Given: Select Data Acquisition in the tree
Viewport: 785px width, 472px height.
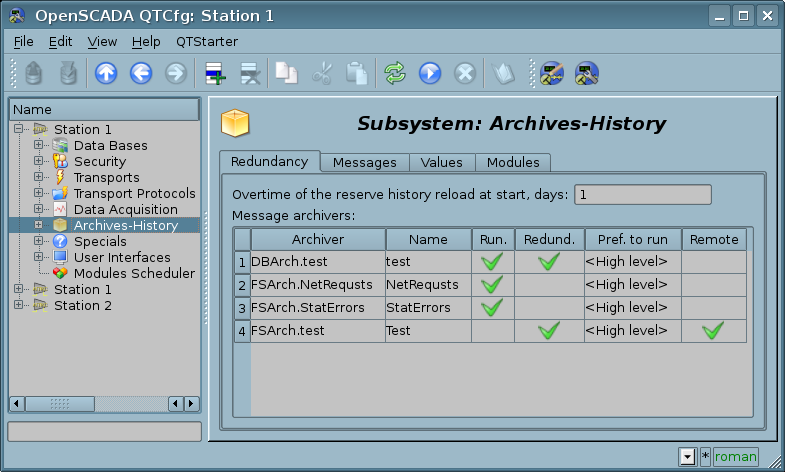Looking at the screenshot, I should (125, 210).
